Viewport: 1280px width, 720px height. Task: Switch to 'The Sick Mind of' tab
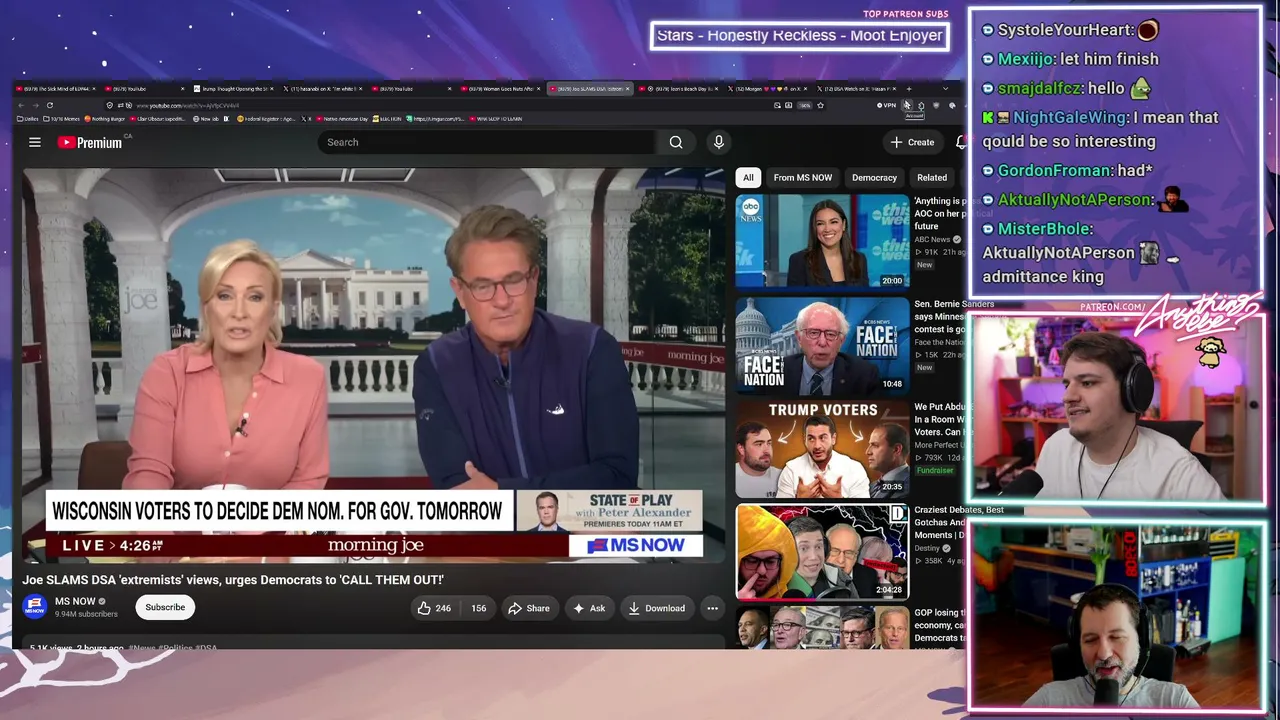(55, 89)
